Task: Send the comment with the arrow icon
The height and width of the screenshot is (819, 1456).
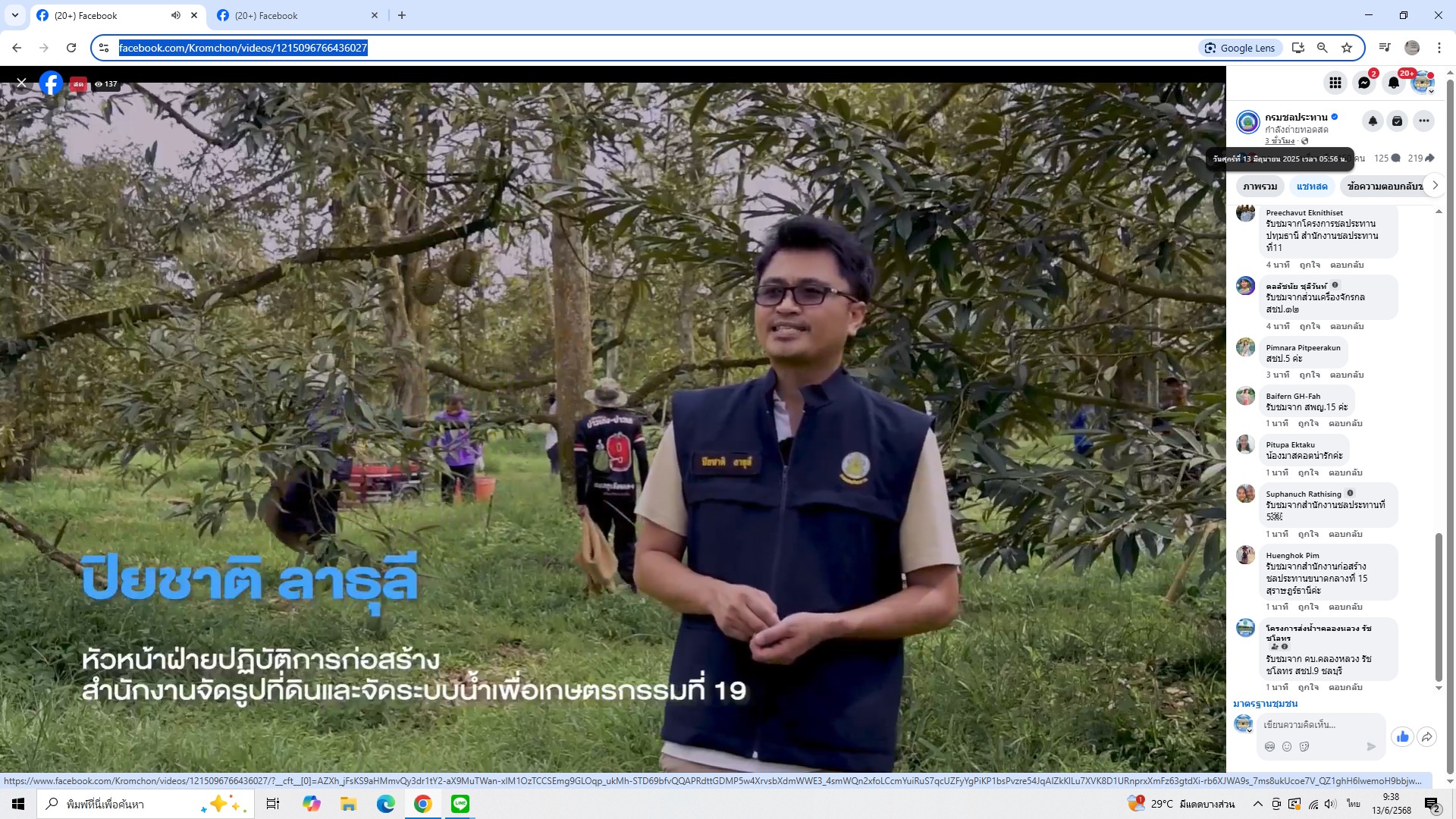Action: (1371, 747)
